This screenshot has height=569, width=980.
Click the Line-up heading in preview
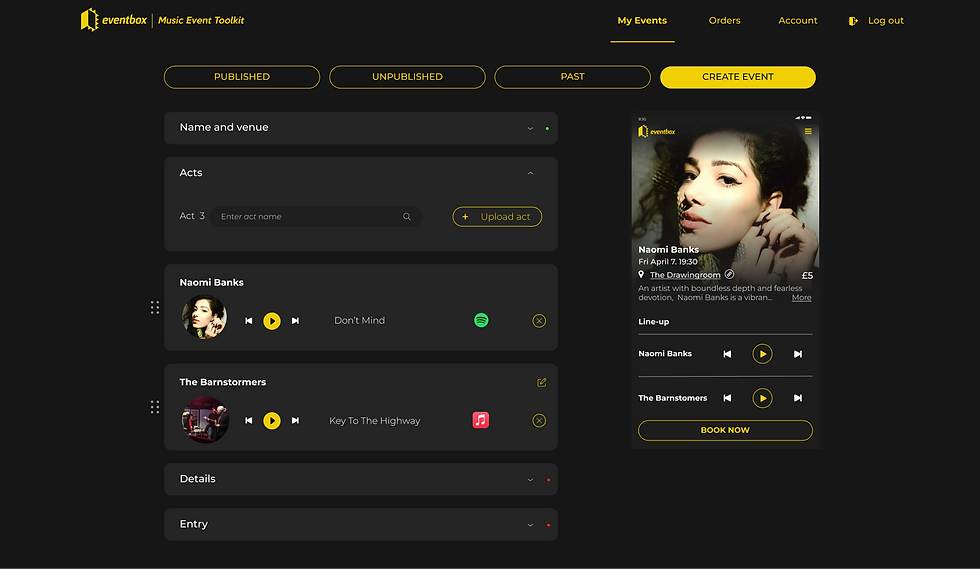653,321
